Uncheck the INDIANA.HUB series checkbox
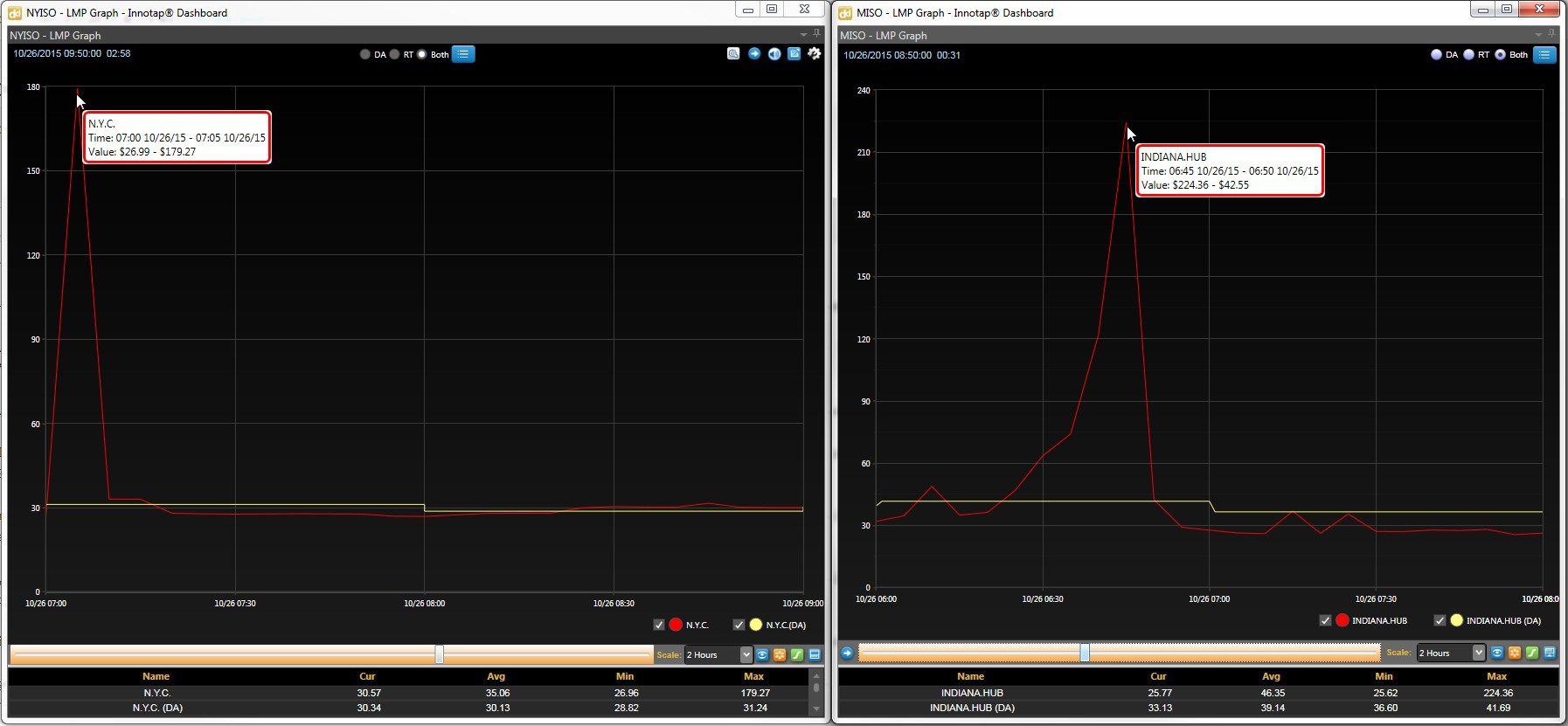1568x726 pixels. point(1325,620)
